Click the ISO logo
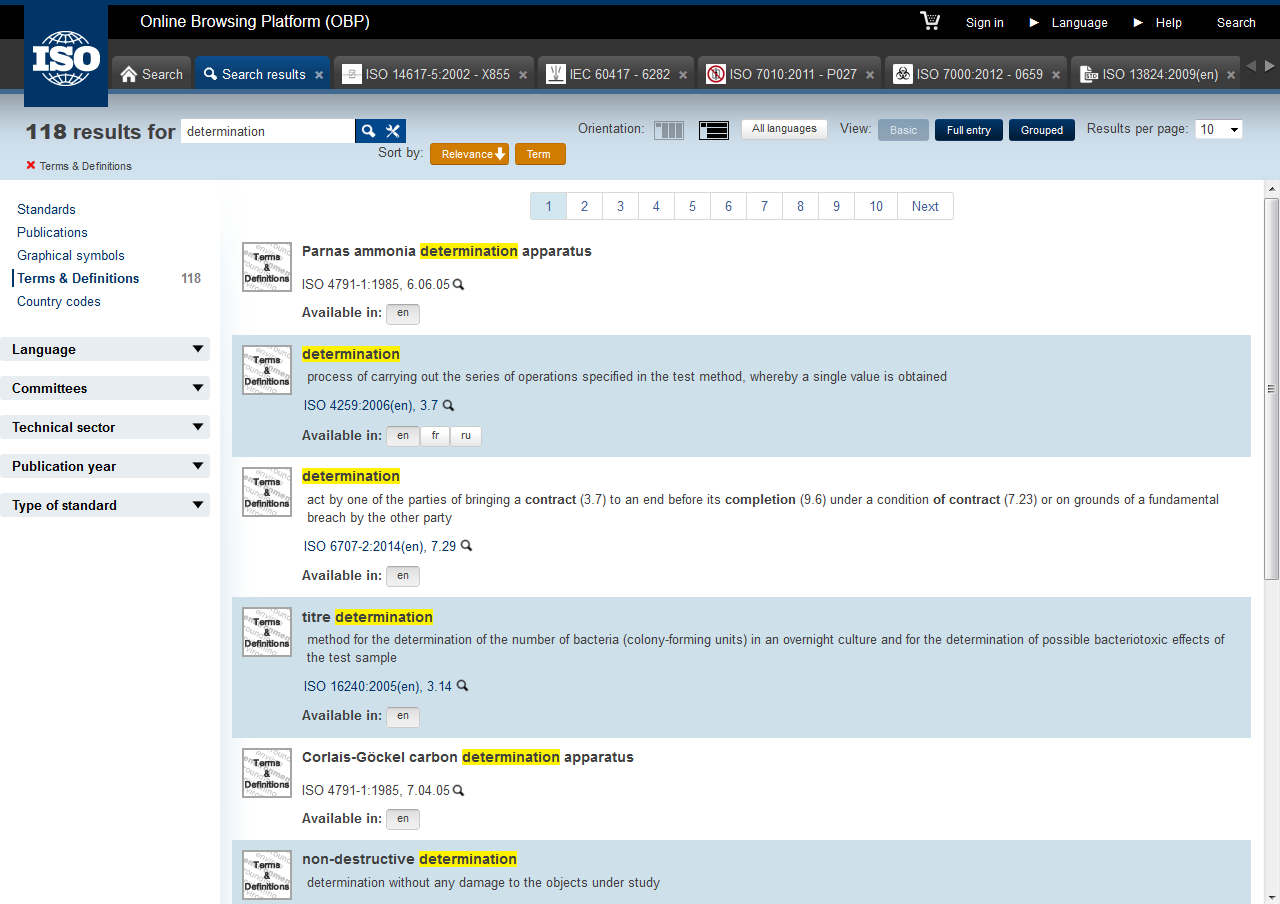1280x904 pixels. (66, 55)
